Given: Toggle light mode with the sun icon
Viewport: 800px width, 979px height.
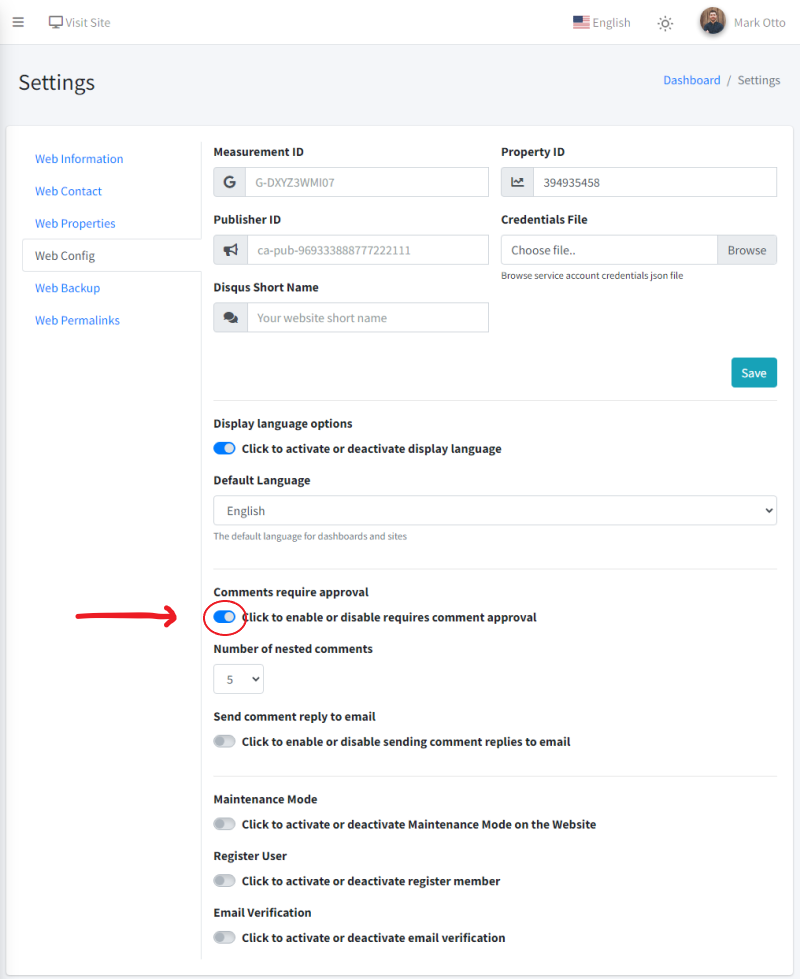Looking at the screenshot, I should point(664,22).
